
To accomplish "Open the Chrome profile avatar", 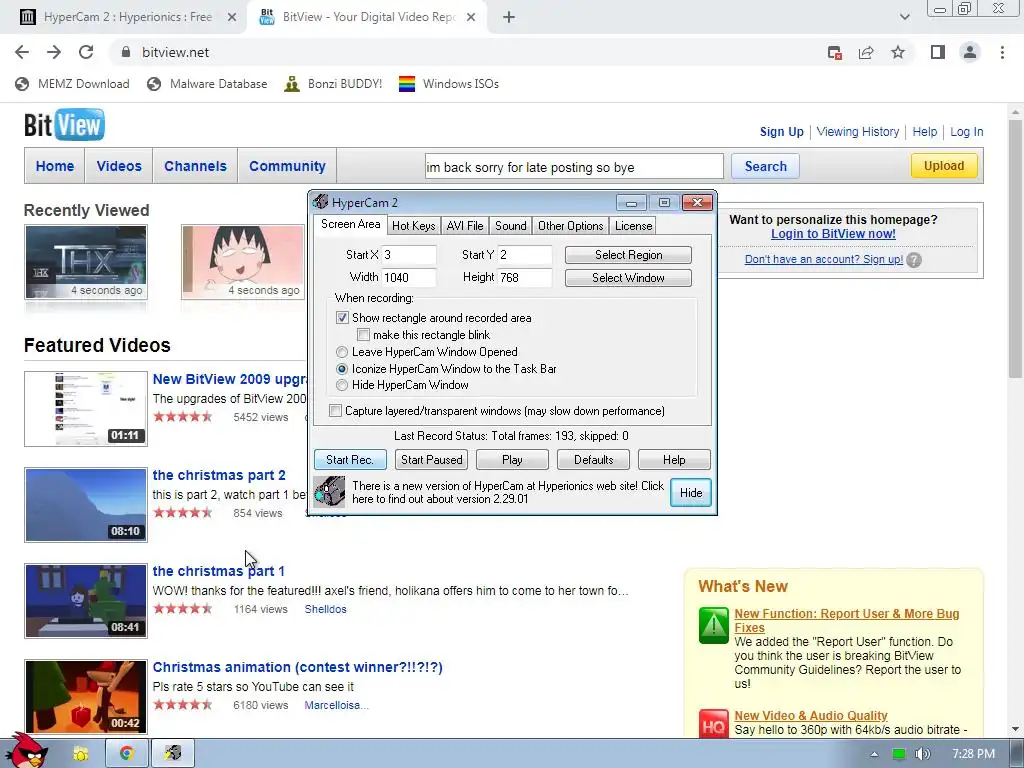I will coord(970,52).
